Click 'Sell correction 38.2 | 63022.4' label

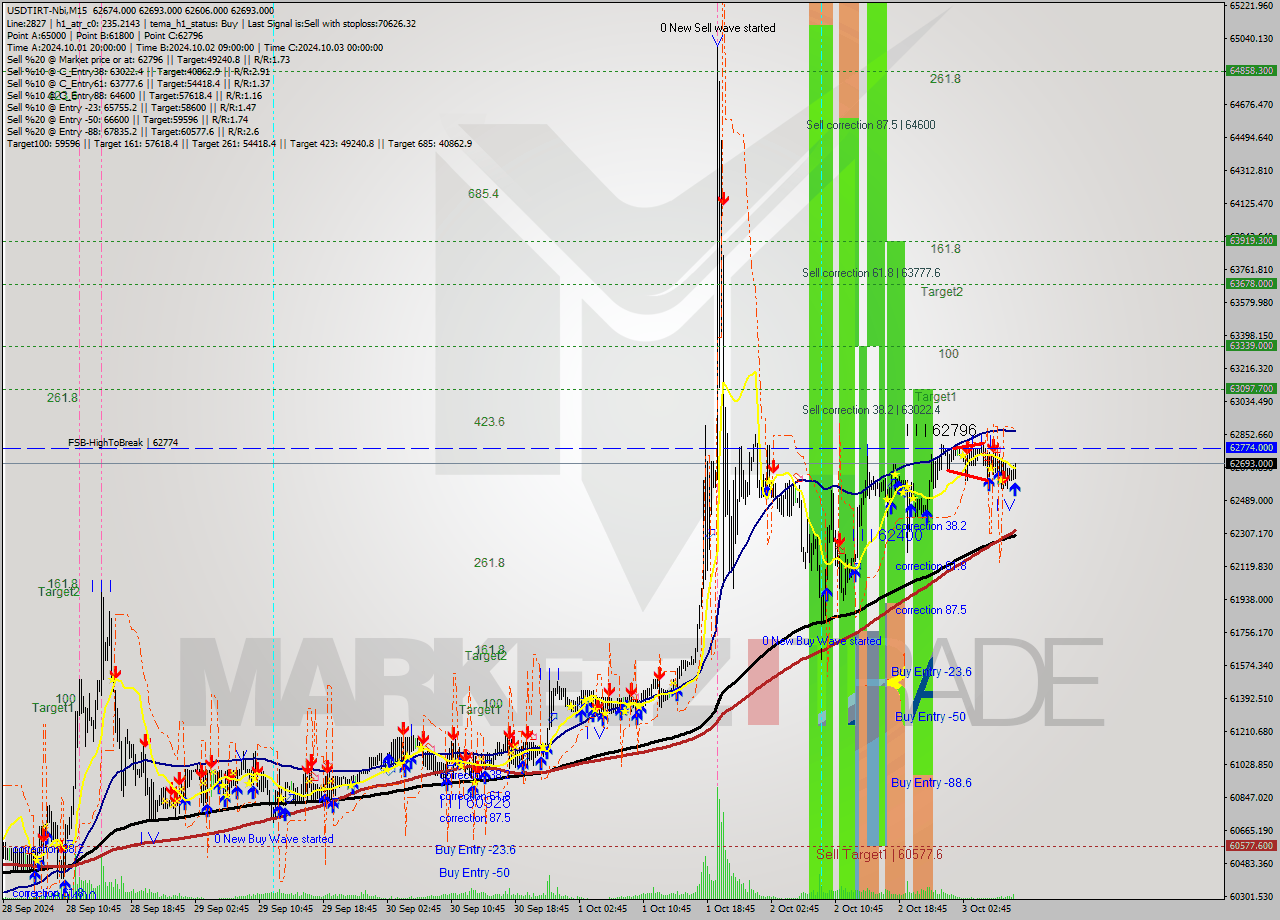point(871,410)
